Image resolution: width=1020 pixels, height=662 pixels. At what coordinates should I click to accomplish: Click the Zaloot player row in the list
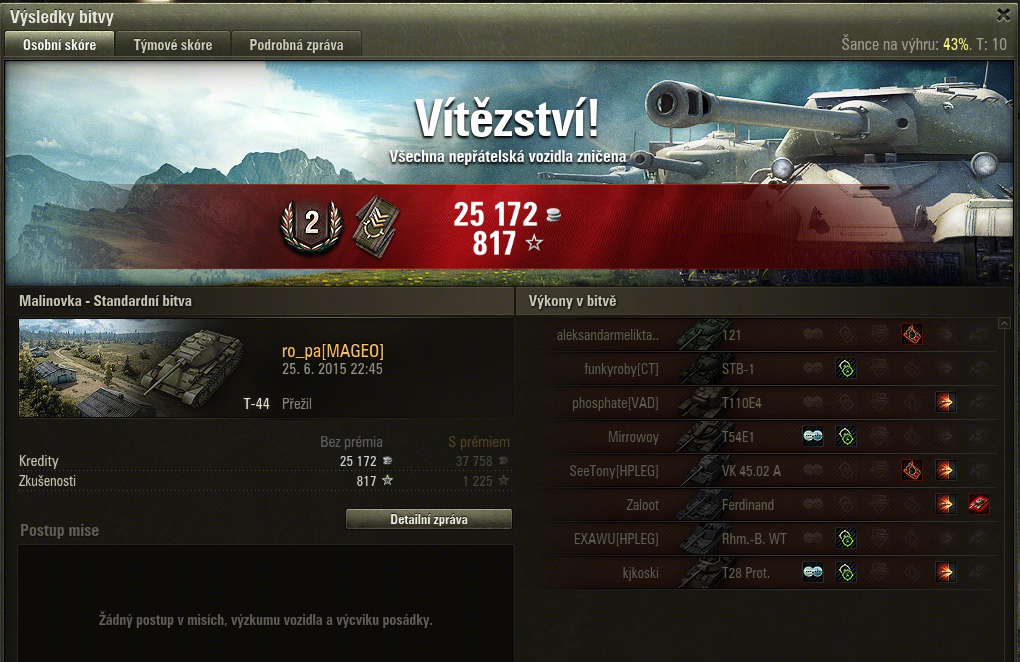coord(765,505)
